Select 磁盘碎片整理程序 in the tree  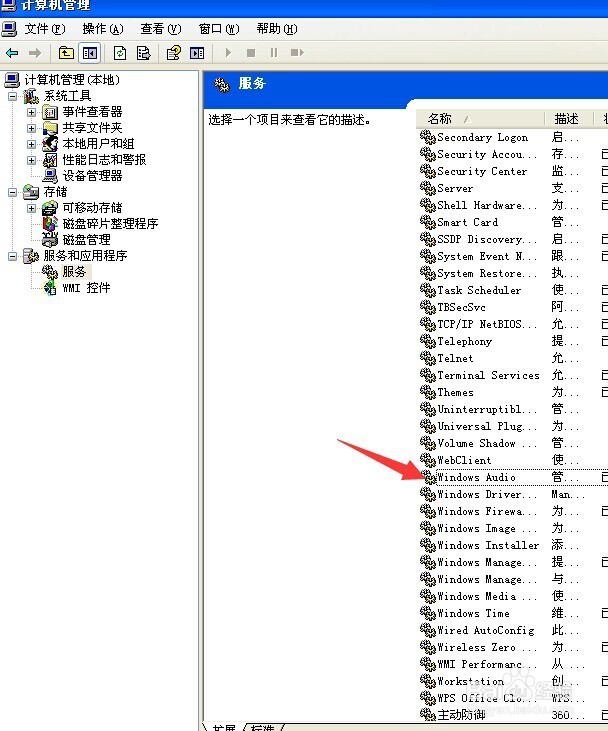(x=111, y=224)
